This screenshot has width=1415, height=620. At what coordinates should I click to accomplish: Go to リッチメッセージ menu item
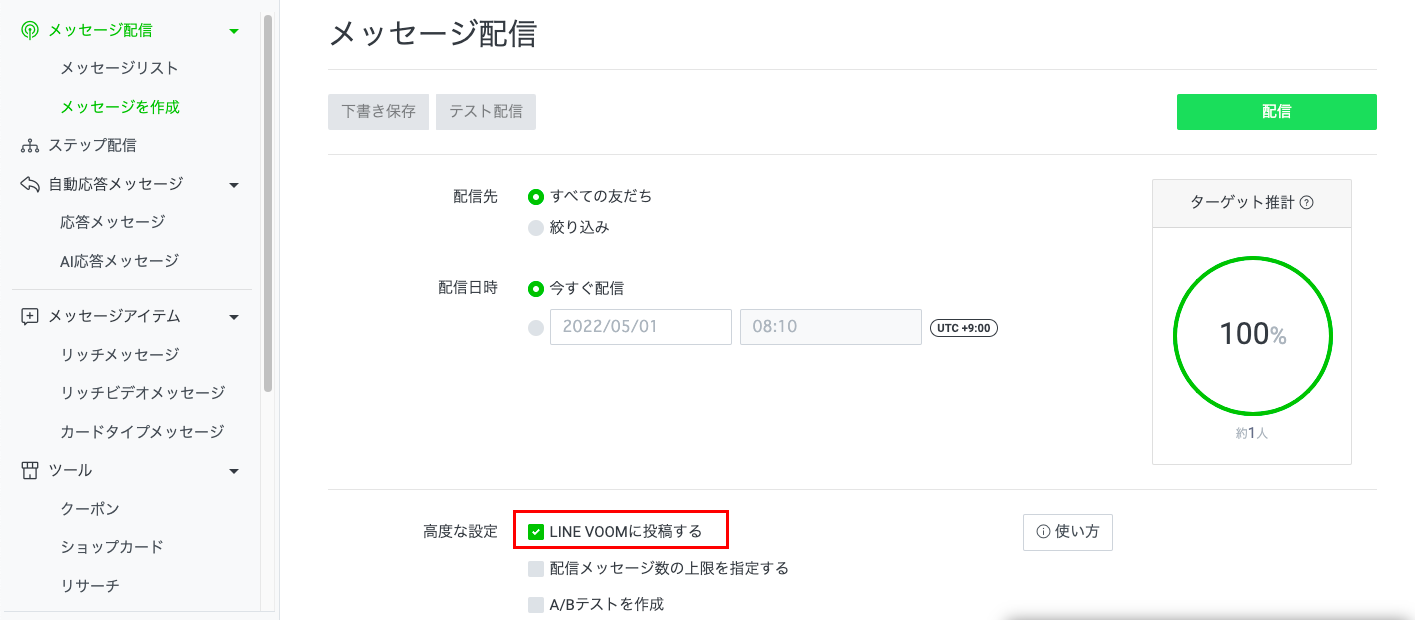tap(119, 355)
